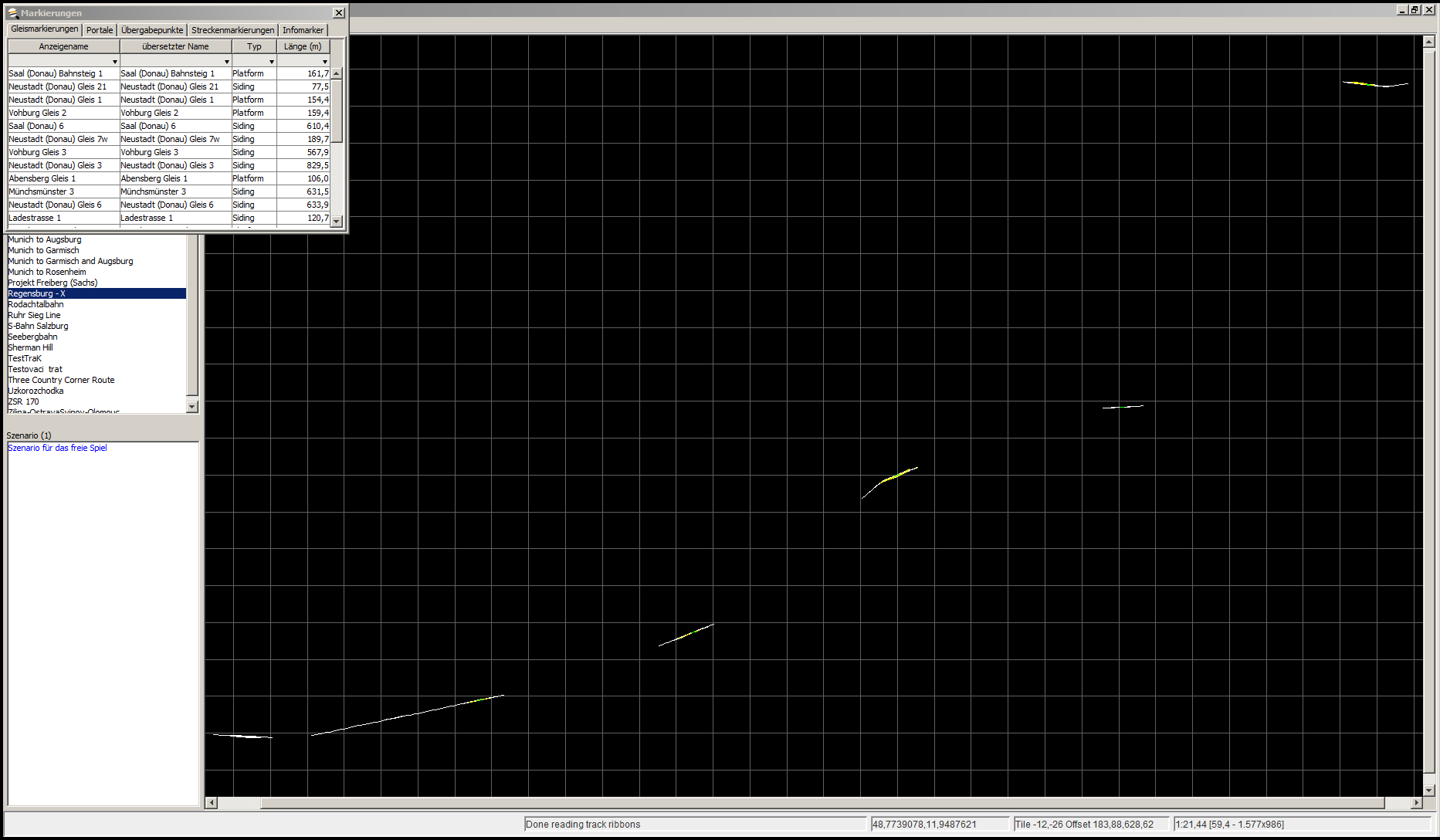Select row Neustadt (Donau) Gleis 1

click(169, 100)
